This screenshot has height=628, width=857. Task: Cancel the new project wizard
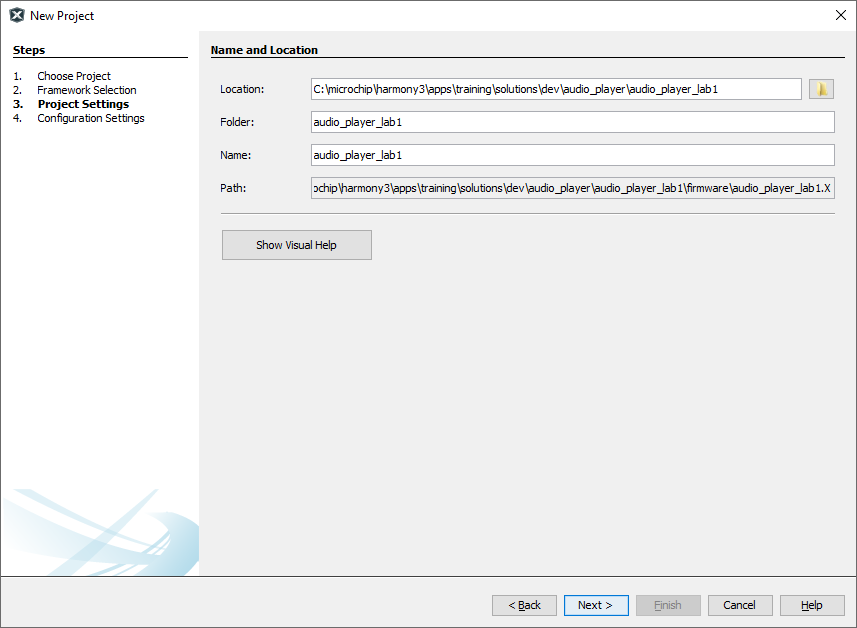point(740,605)
